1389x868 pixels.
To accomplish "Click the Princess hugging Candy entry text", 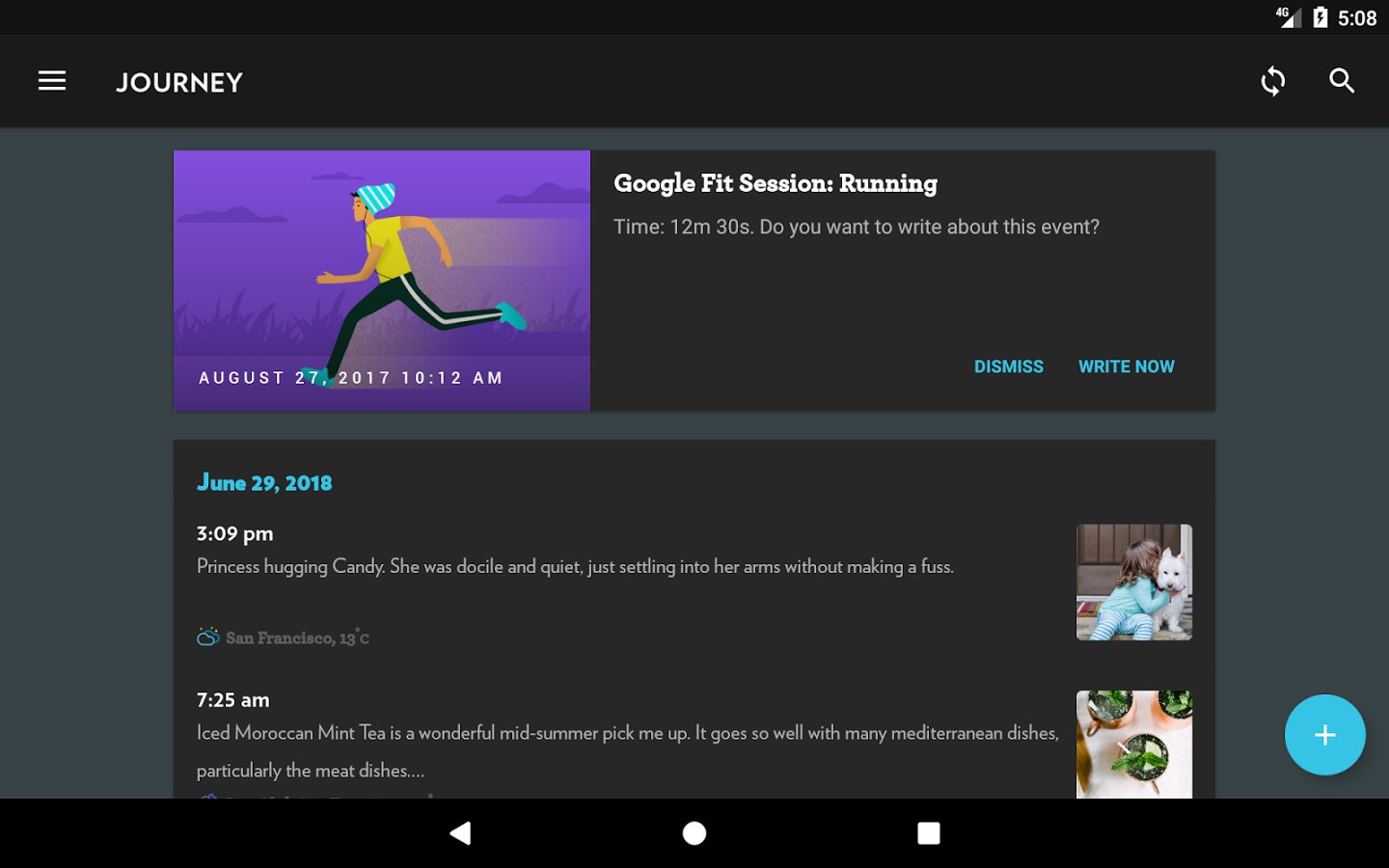I will click(x=575, y=567).
